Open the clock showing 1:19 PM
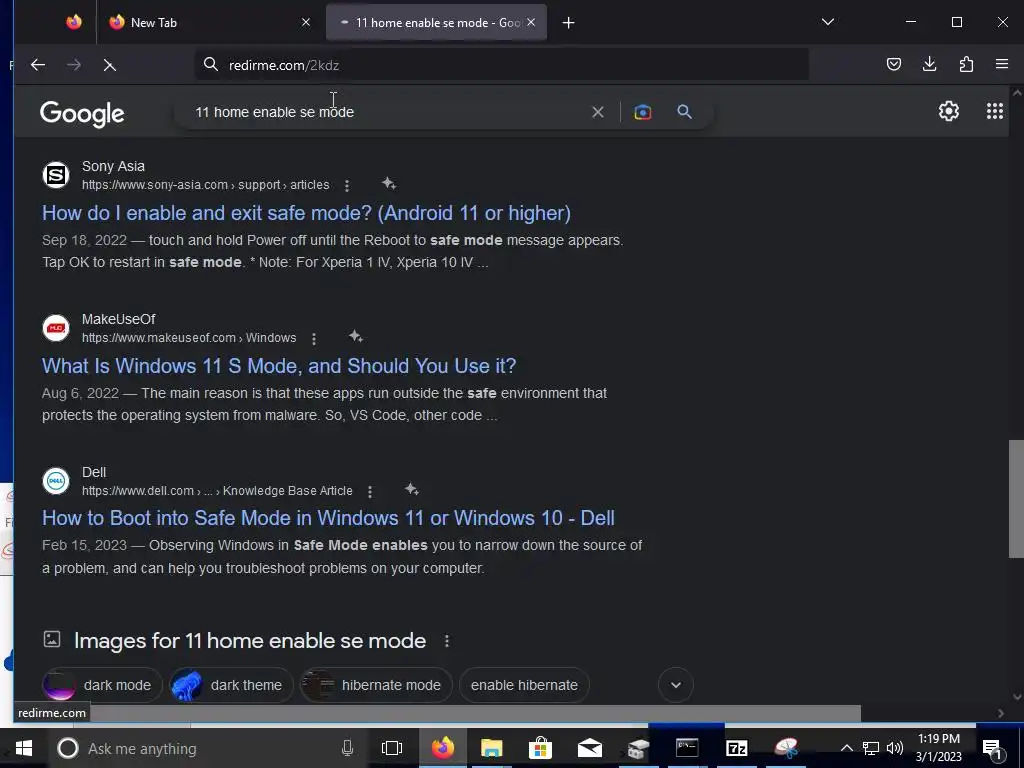The width and height of the screenshot is (1024, 768). (x=938, y=748)
